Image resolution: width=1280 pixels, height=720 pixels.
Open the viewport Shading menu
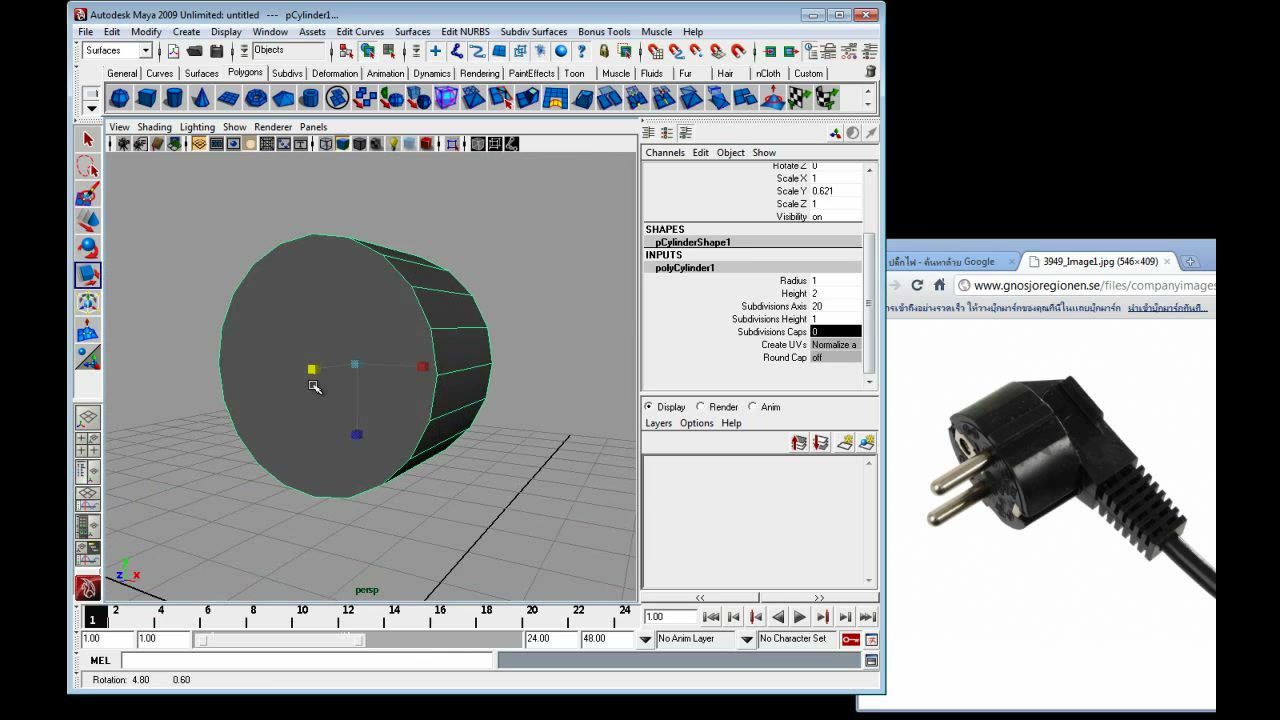pos(154,127)
